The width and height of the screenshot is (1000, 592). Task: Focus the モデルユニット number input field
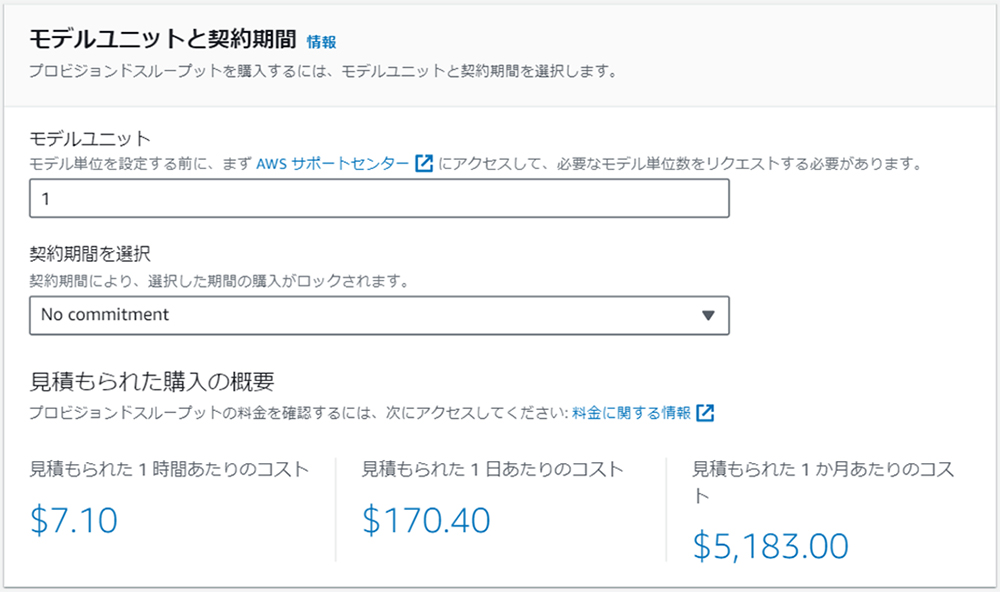tap(379, 198)
